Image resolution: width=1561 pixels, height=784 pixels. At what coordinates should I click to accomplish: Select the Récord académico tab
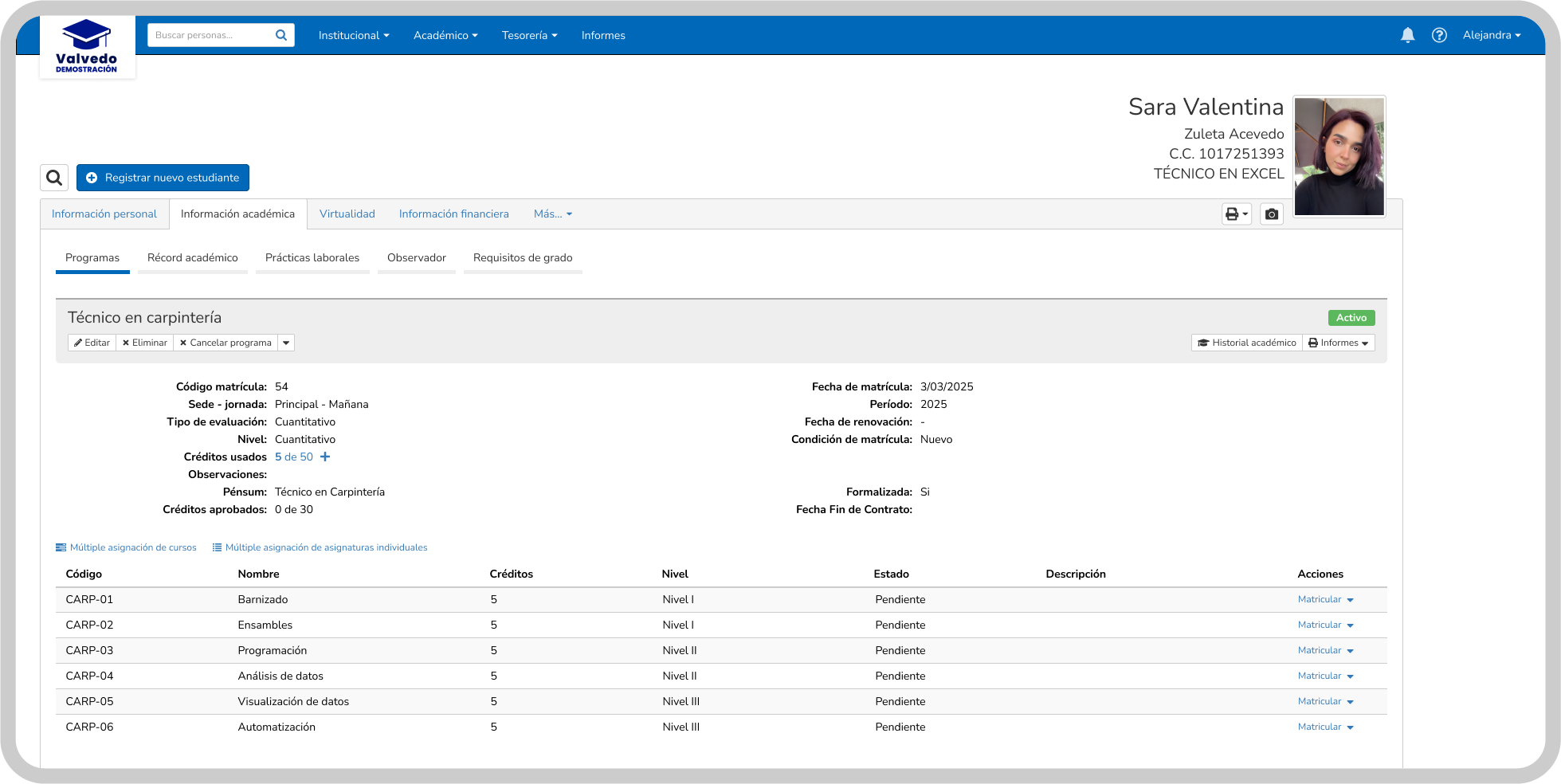tap(192, 258)
